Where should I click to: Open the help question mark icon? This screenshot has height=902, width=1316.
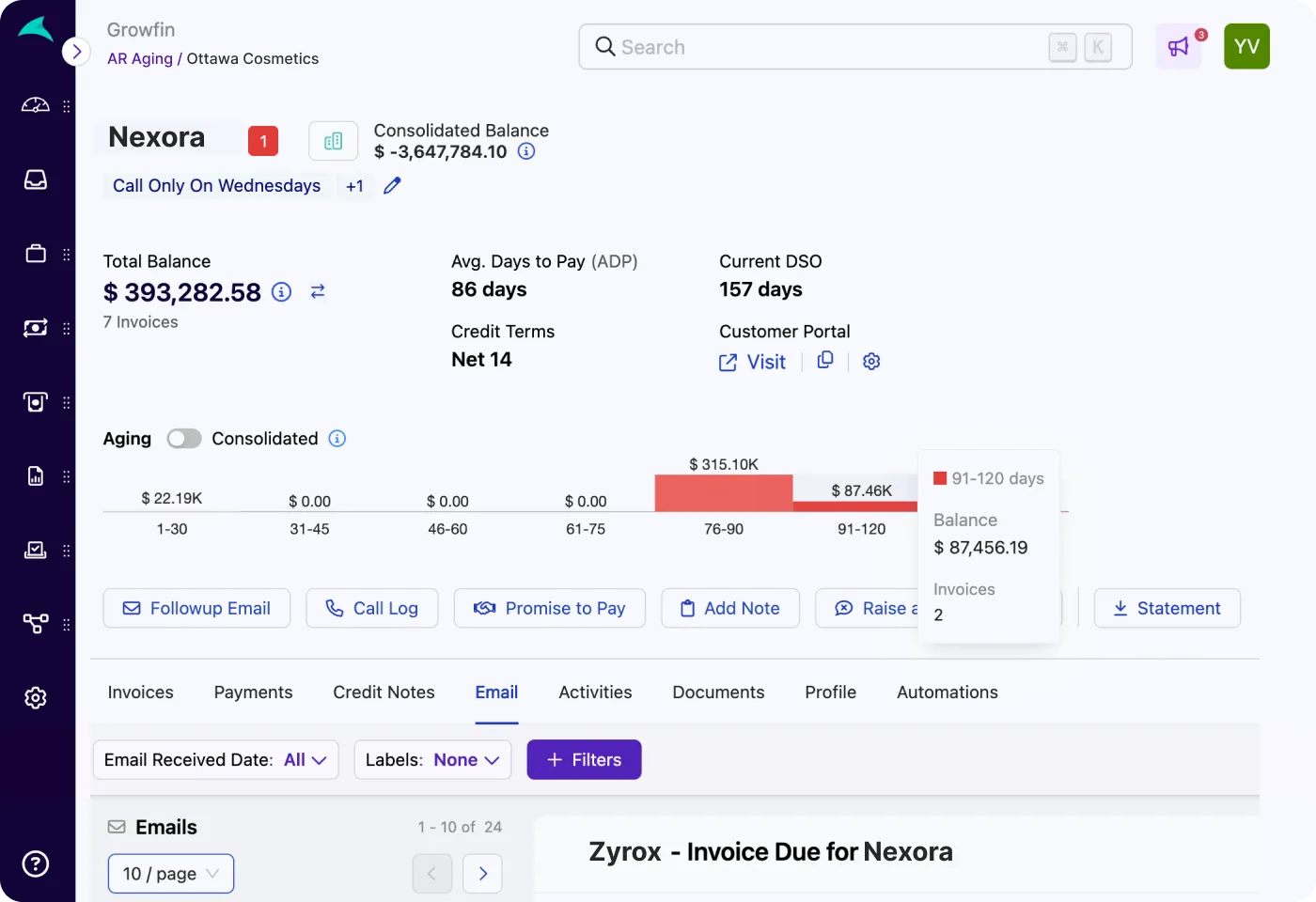(36, 863)
